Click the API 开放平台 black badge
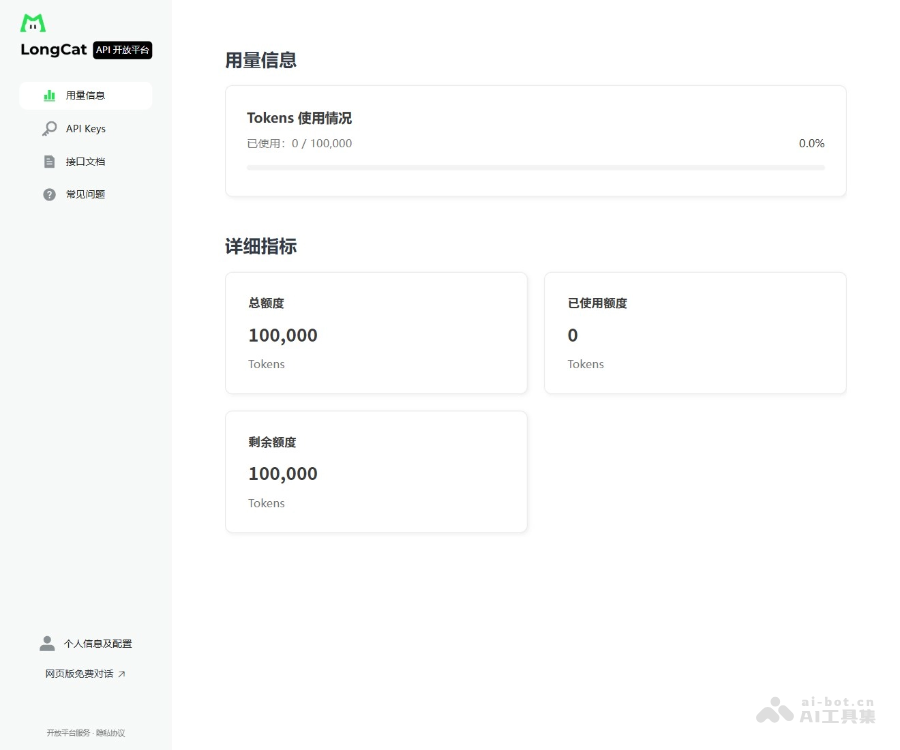Screen dimensions: 900x750 click(x=122, y=50)
